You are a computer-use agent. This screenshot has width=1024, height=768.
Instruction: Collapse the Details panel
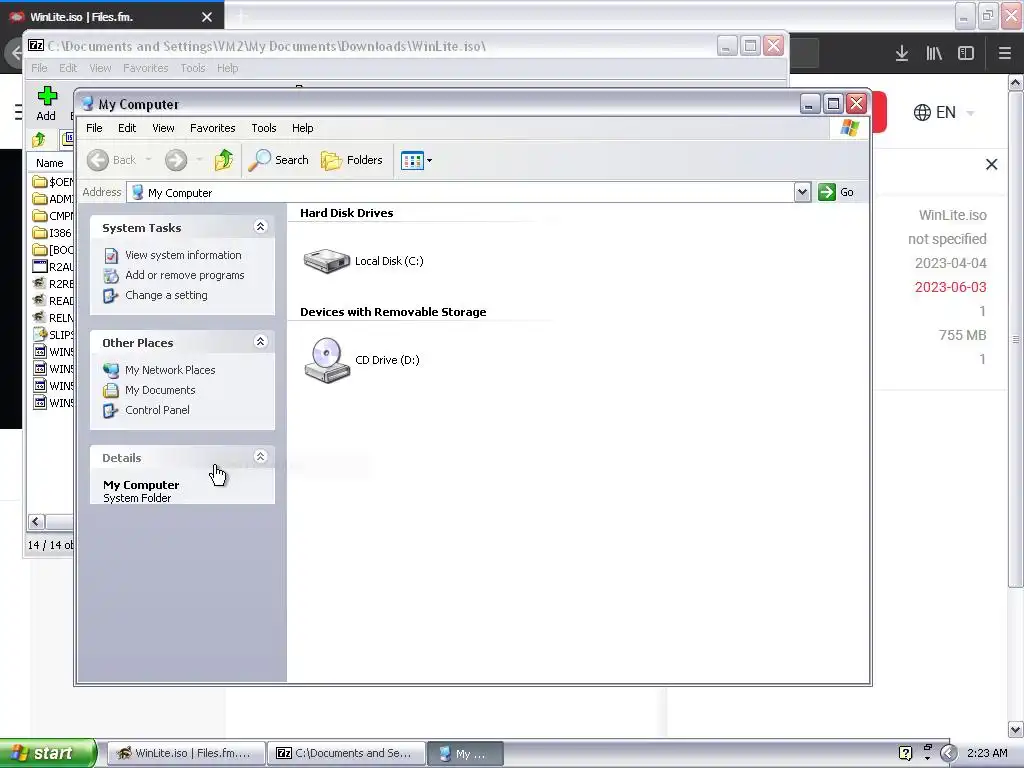pyautogui.click(x=261, y=456)
